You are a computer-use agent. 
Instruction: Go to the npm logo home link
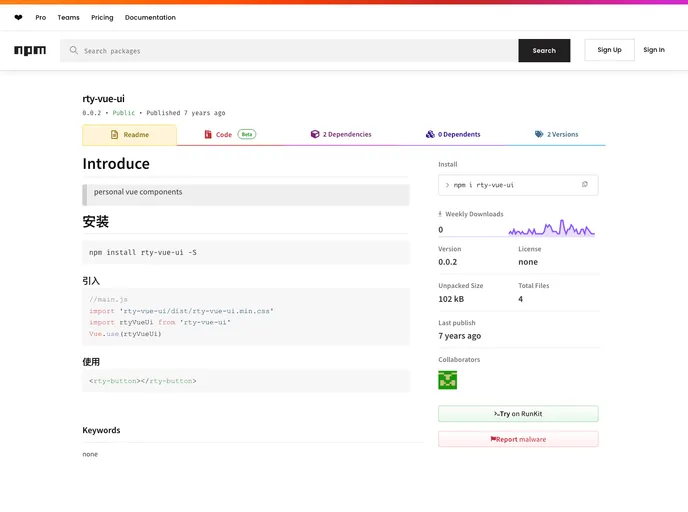(30, 50)
